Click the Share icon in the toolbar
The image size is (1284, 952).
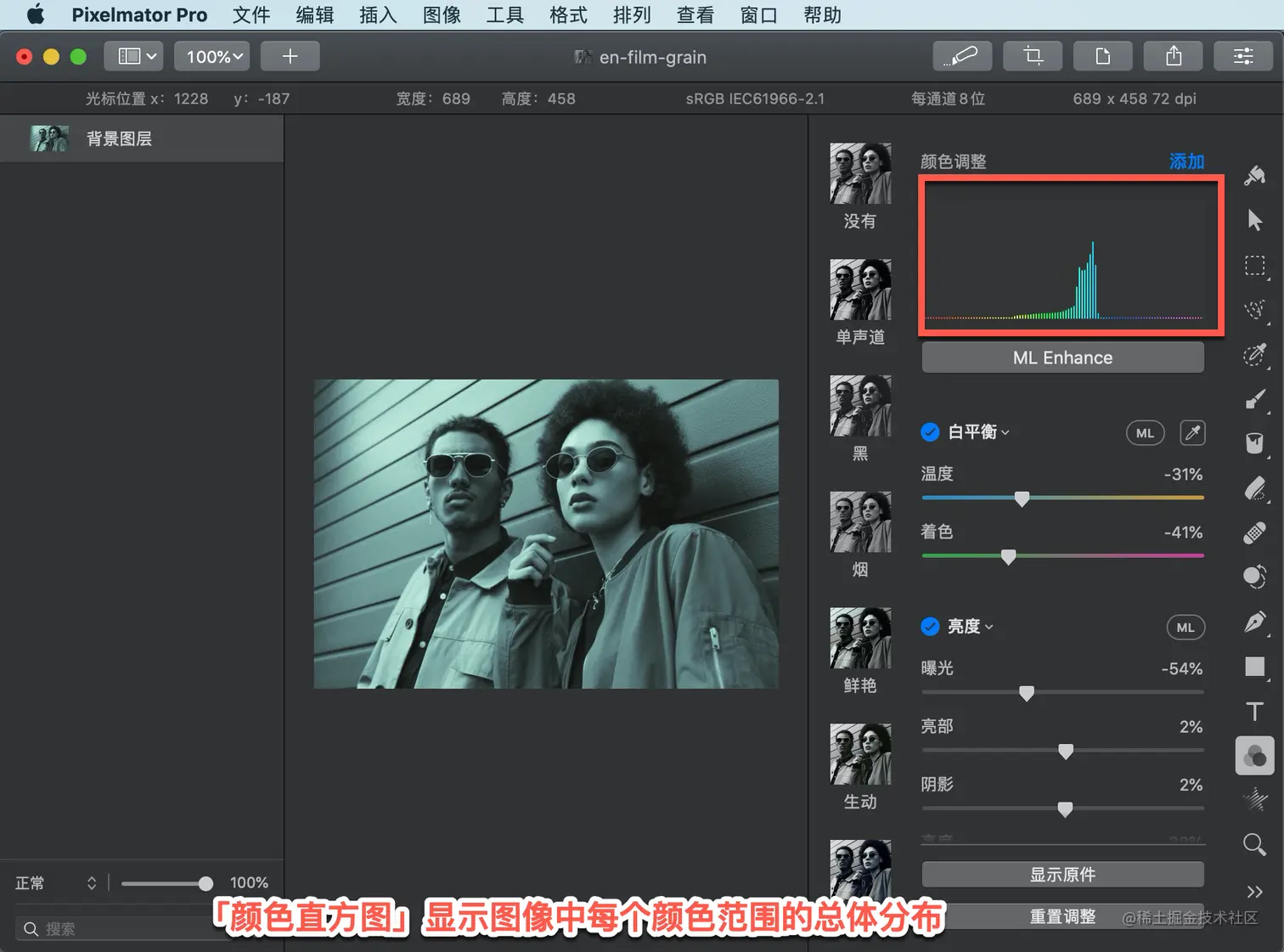tap(1174, 56)
